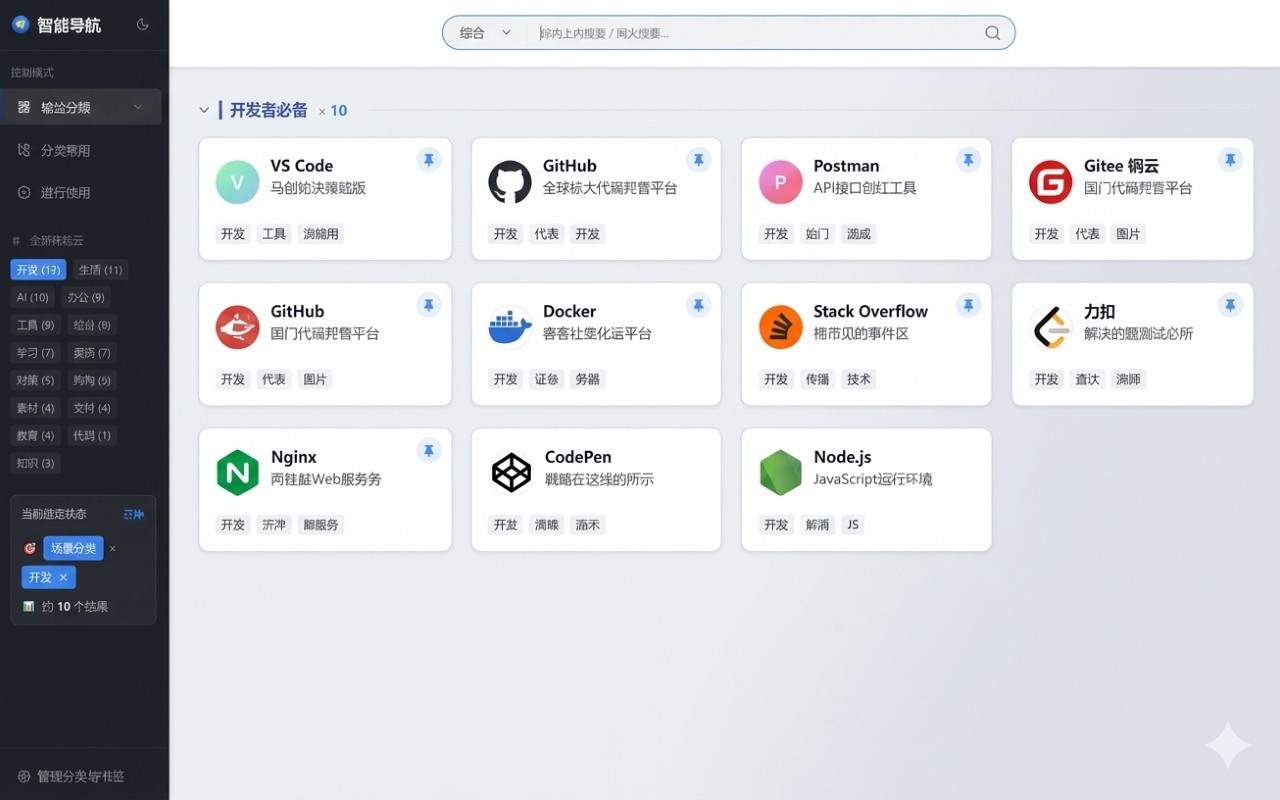The height and width of the screenshot is (800, 1280).
Task: Toggle the pin on the Nginx card
Action: [x=429, y=451]
